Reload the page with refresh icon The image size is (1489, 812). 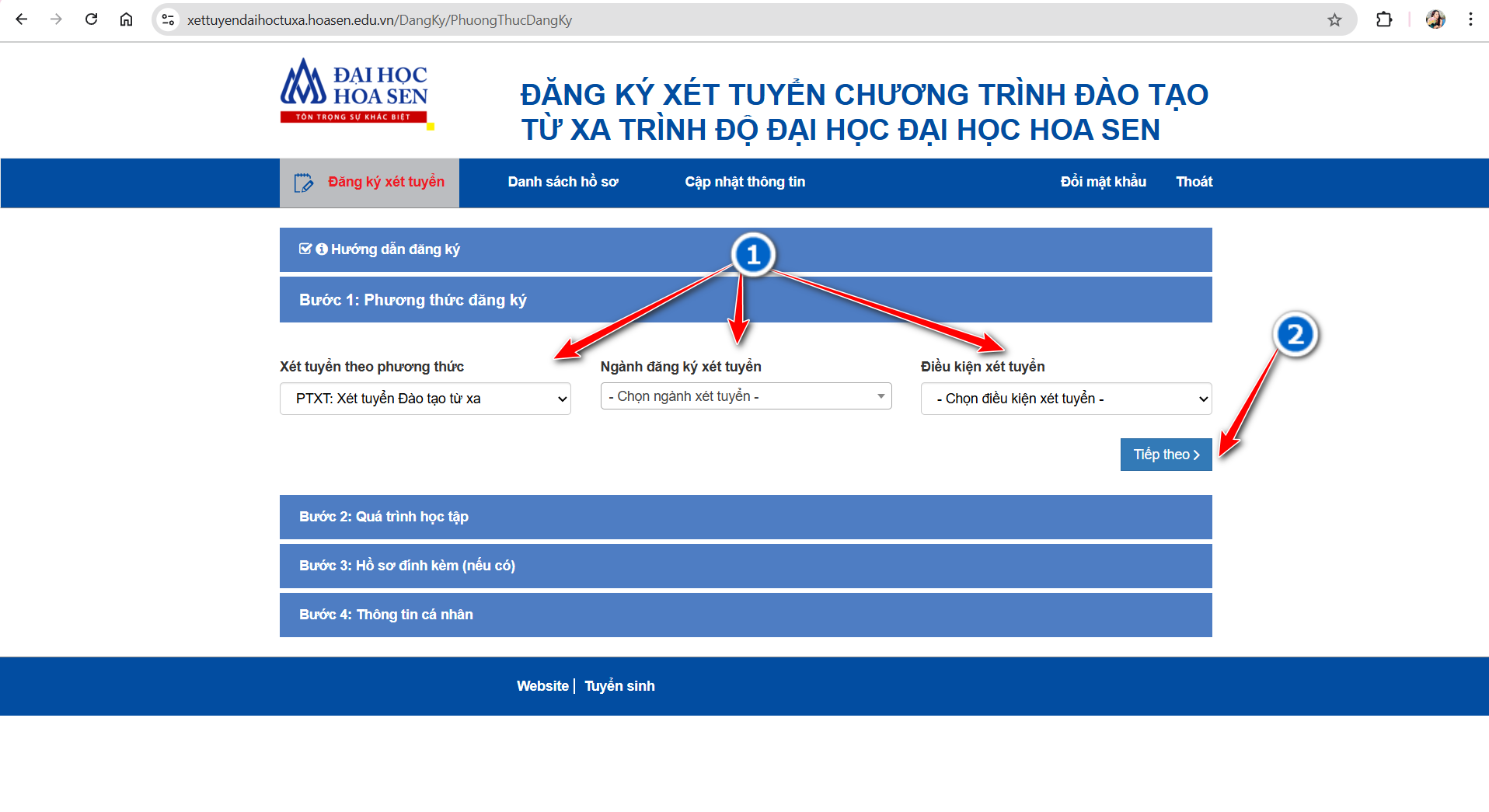[91, 19]
